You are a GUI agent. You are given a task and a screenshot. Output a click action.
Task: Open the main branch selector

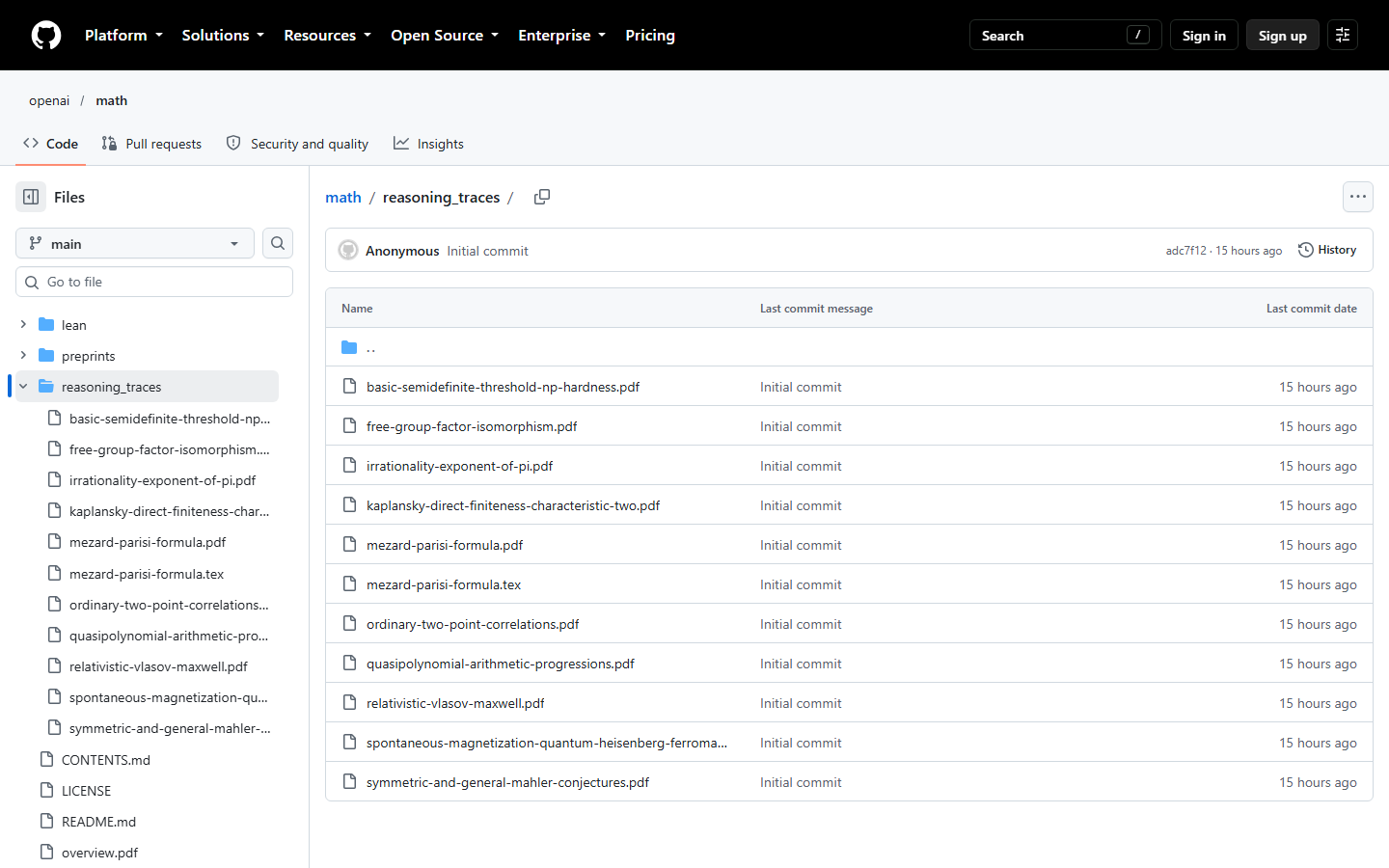[135, 243]
